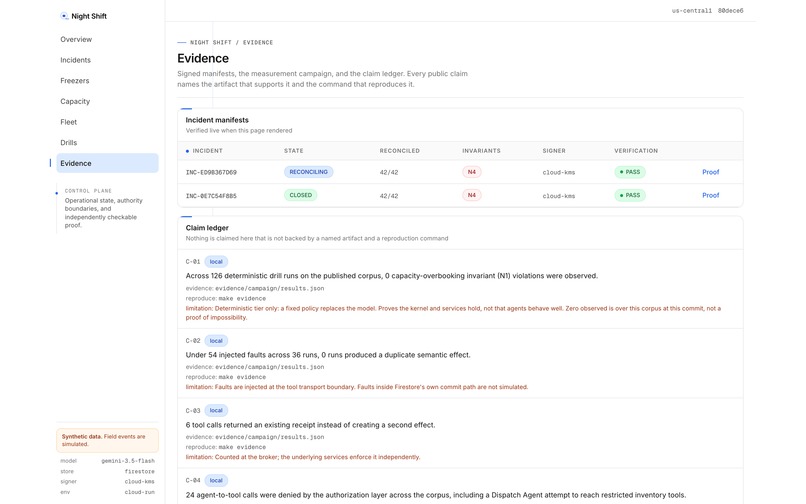This screenshot has width=806, height=504.
Task: Click the Synthetic data notice banner
Action: click(107, 440)
